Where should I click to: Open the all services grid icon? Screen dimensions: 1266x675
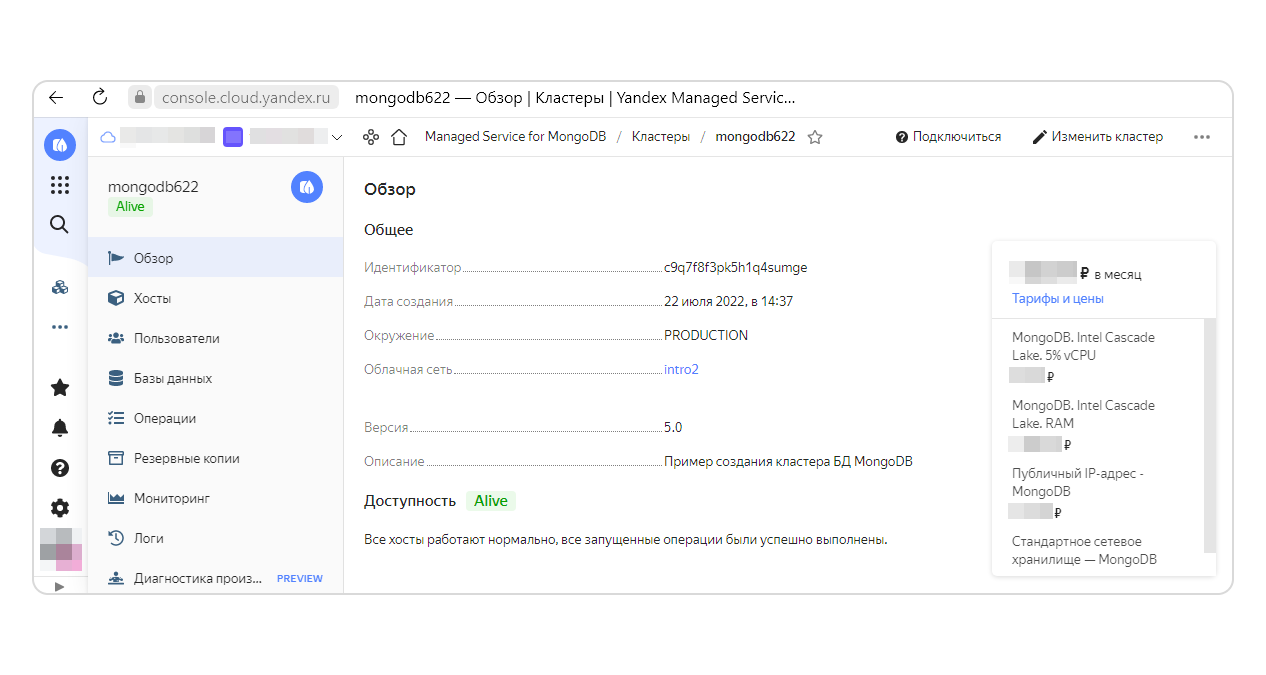coord(60,185)
